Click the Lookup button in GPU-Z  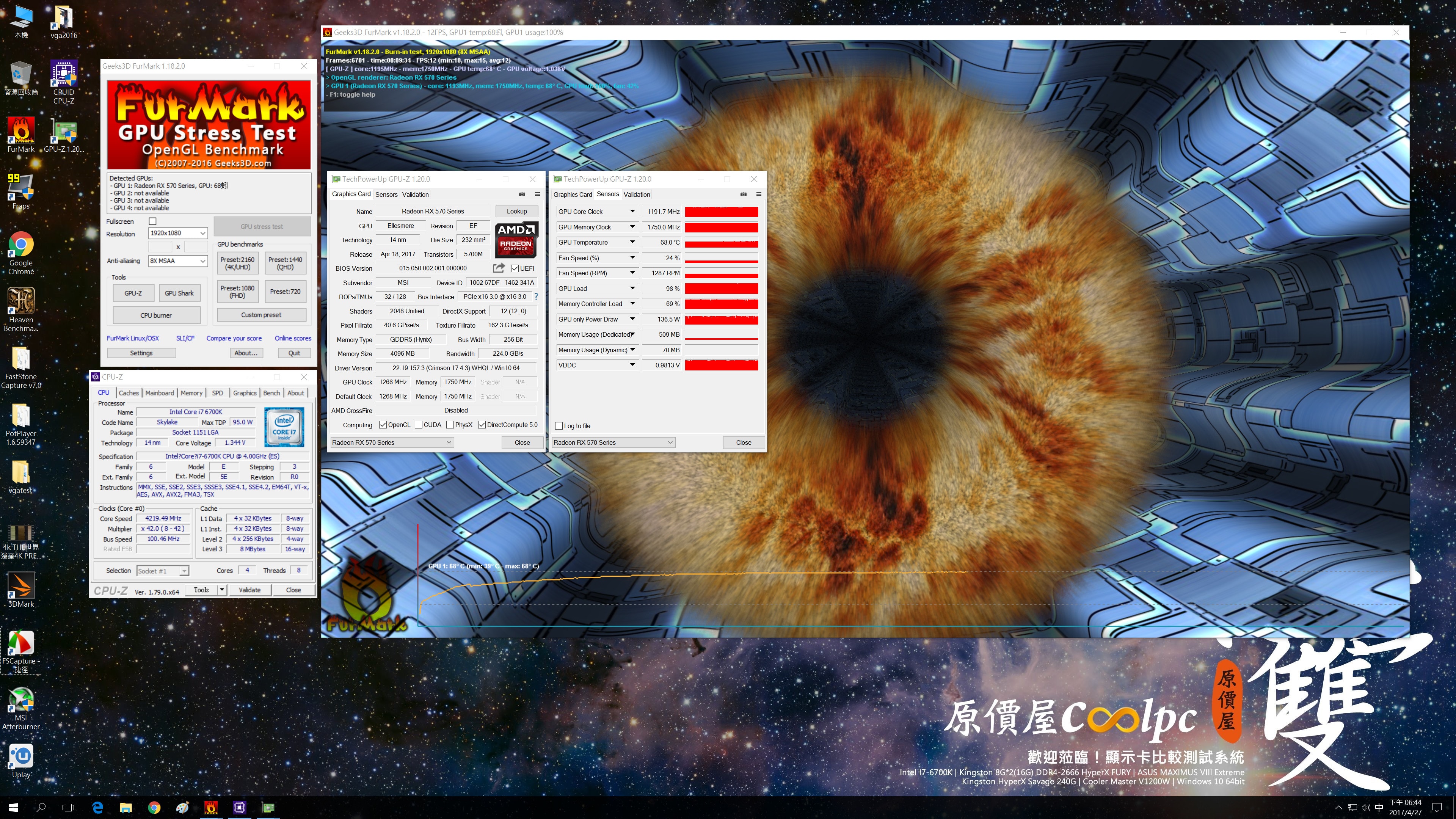tap(516, 211)
